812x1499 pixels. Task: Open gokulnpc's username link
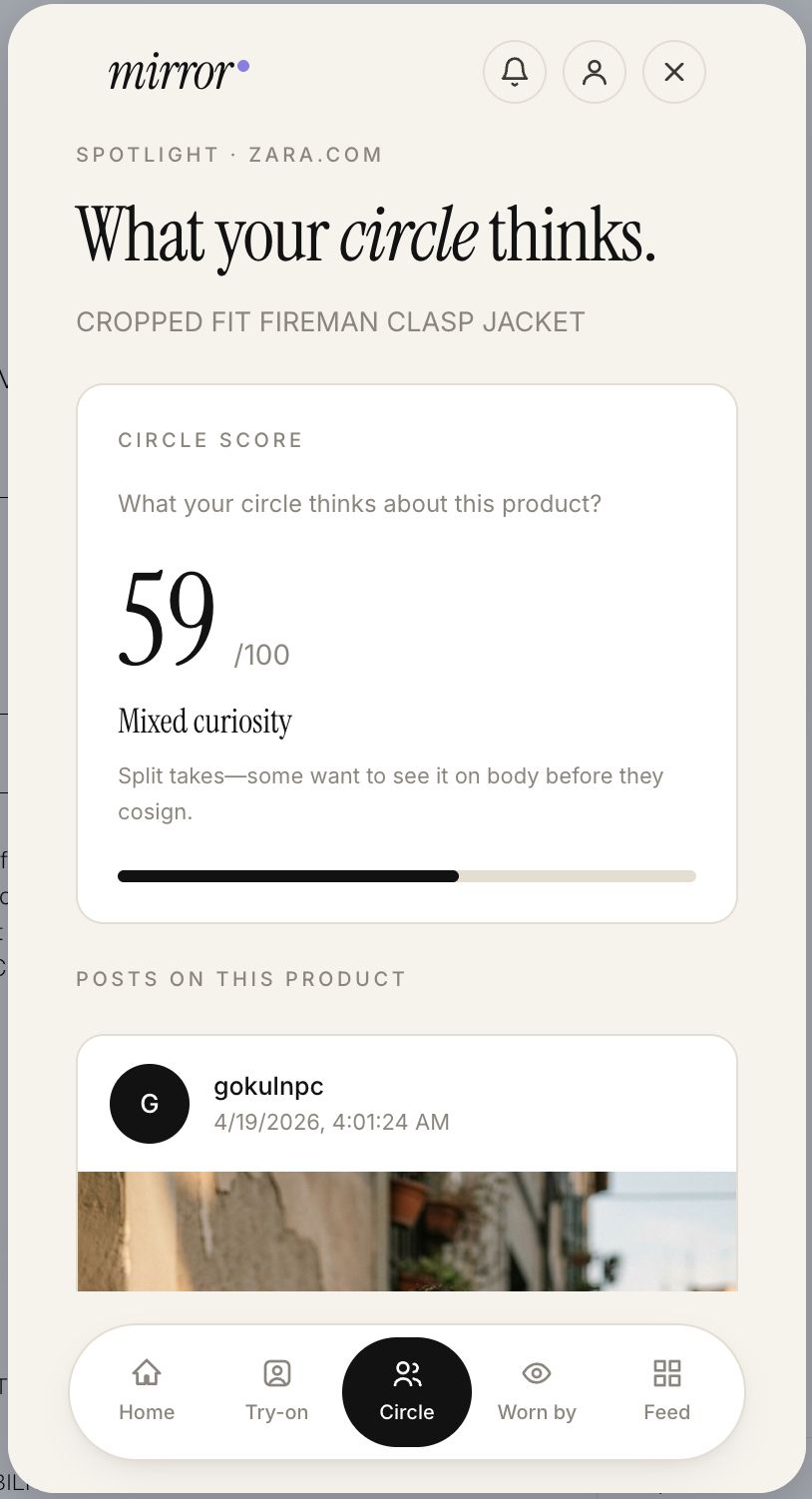pyautogui.click(x=268, y=1086)
